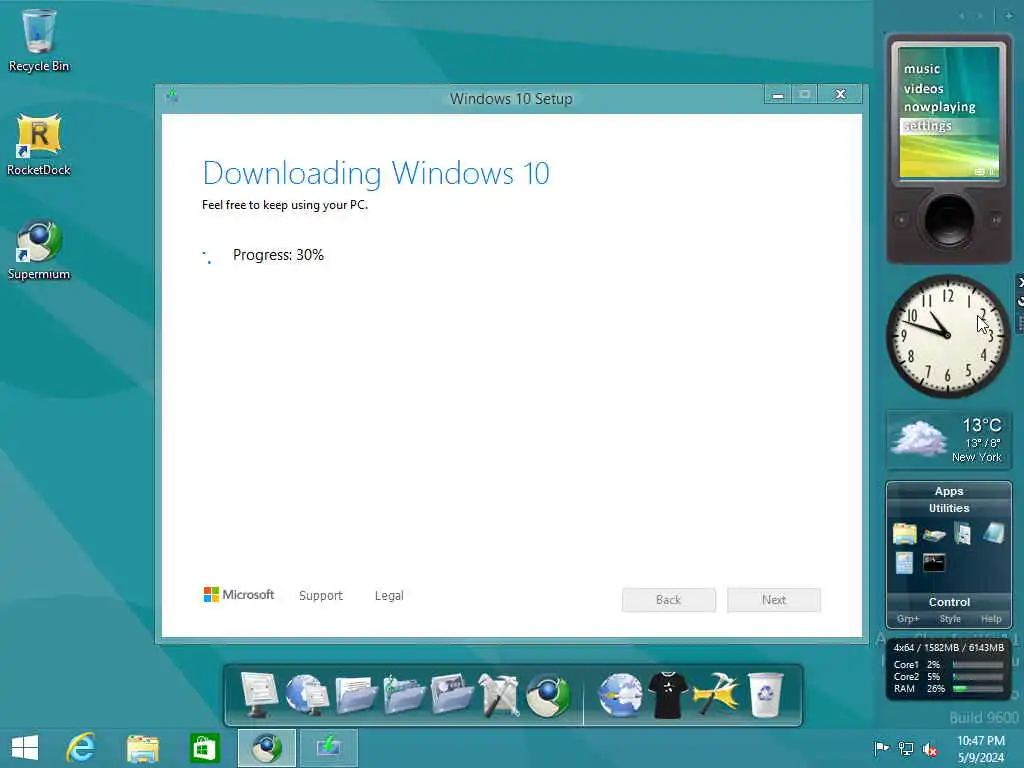Expand Apps section in launcher gadget

coord(949,491)
